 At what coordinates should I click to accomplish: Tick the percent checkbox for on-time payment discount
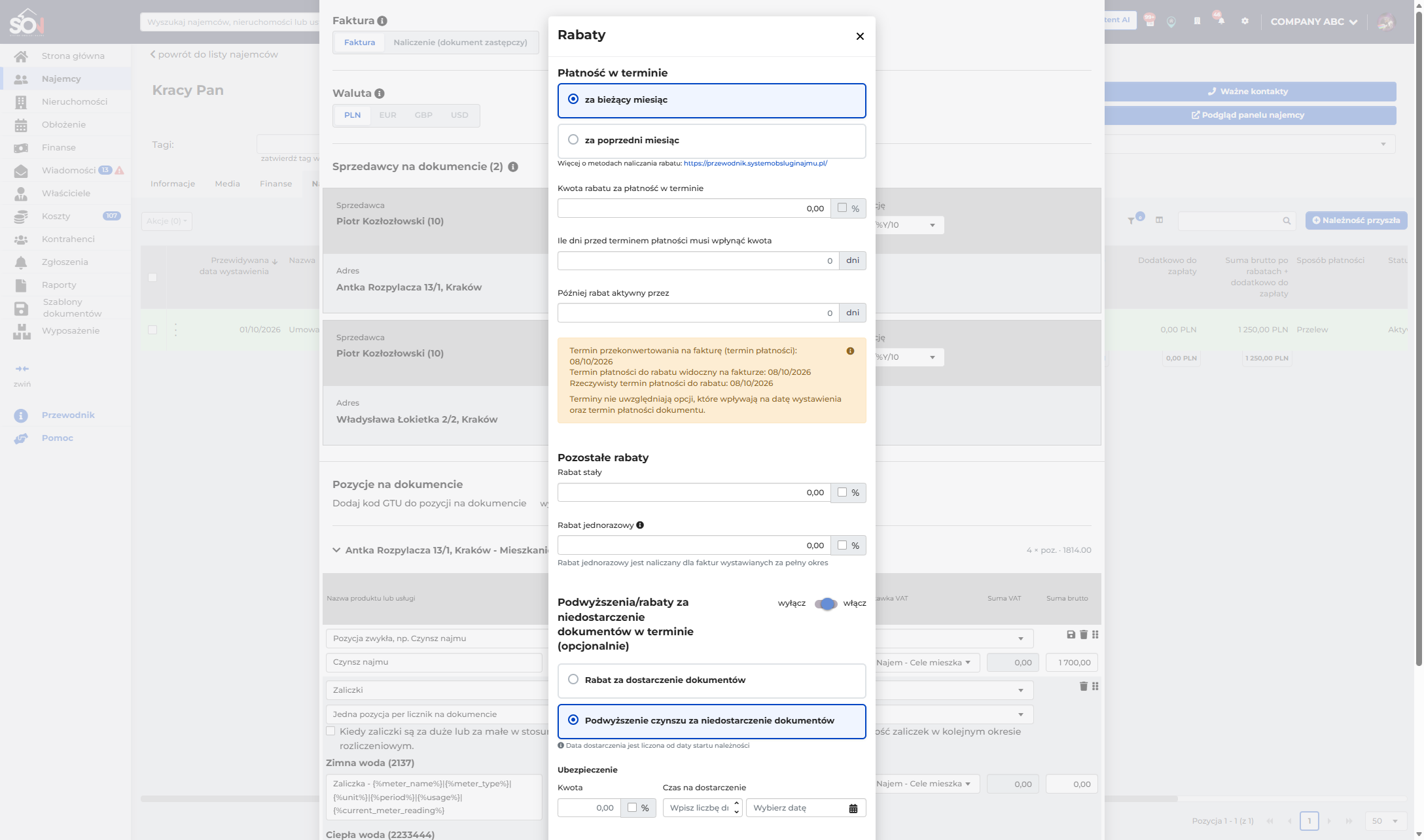(x=842, y=208)
